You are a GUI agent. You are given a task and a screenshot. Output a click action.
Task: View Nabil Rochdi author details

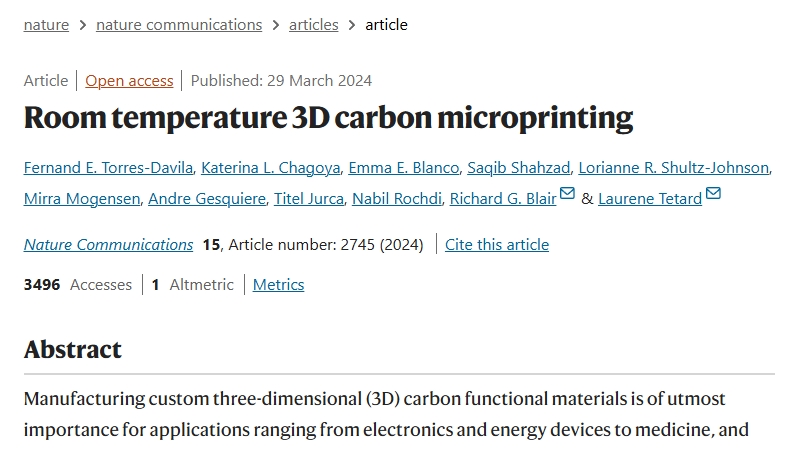(396, 199)
